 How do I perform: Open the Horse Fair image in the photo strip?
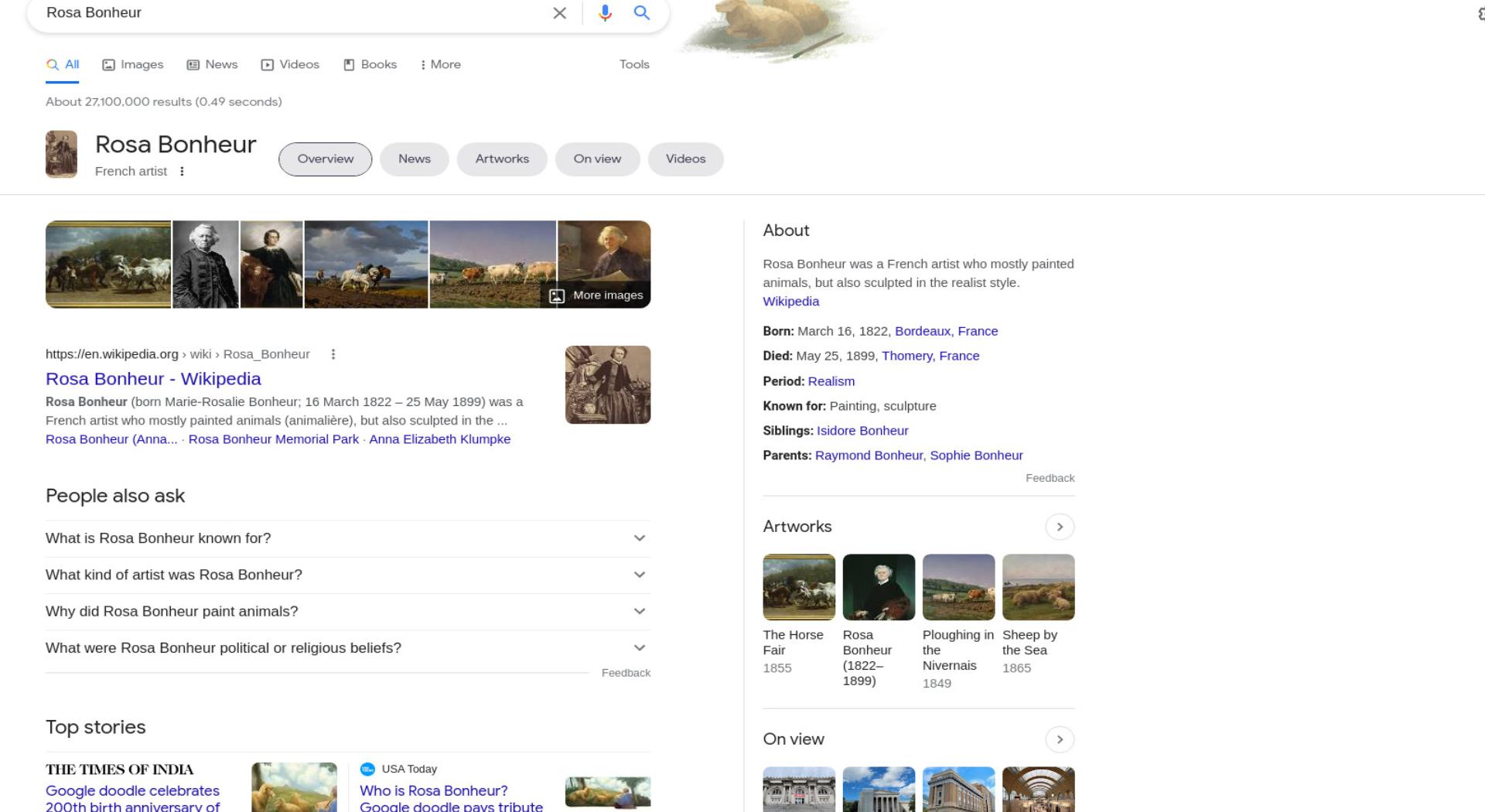coord(108,264)
